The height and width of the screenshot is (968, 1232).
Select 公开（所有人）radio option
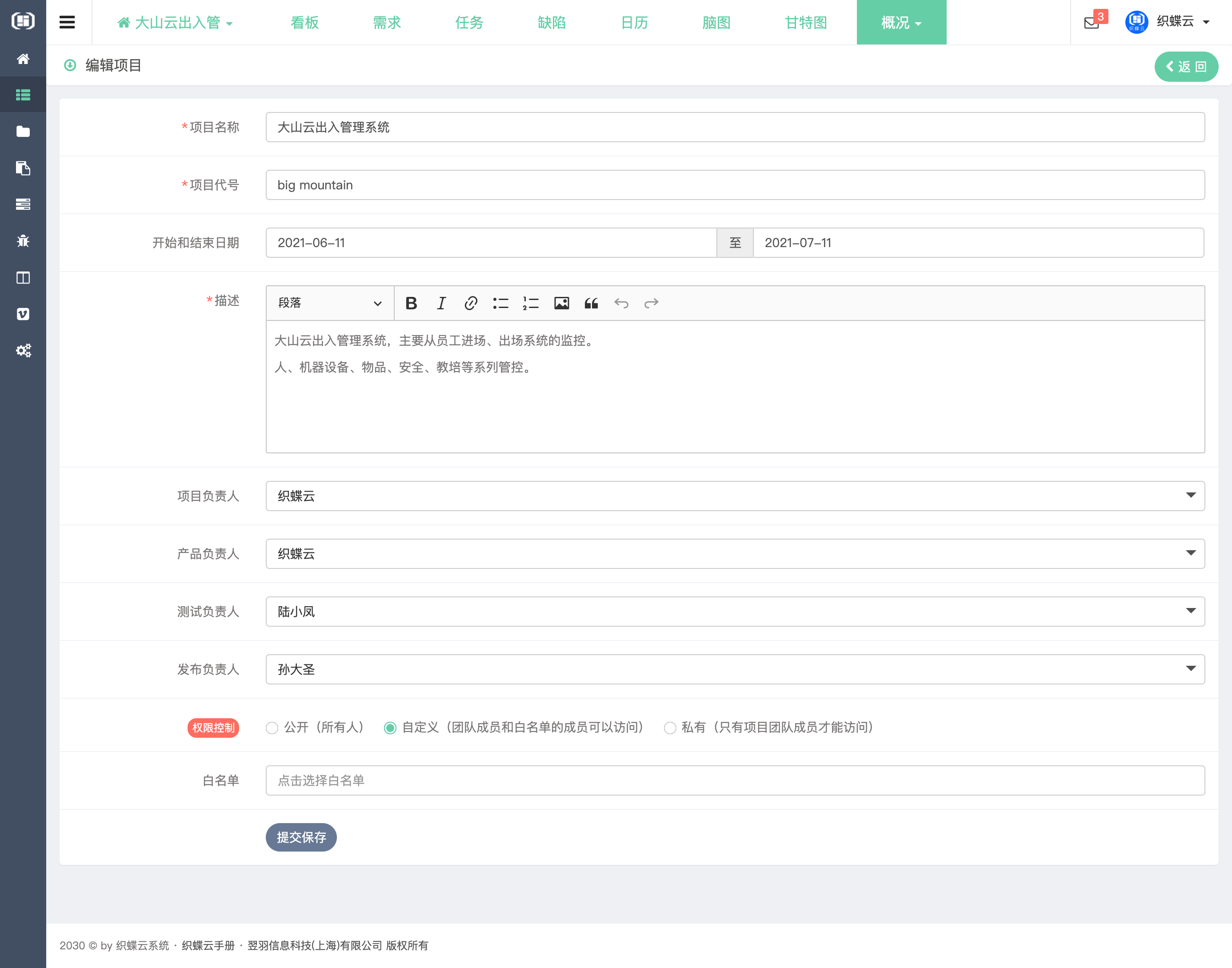[x=272, y=728]
